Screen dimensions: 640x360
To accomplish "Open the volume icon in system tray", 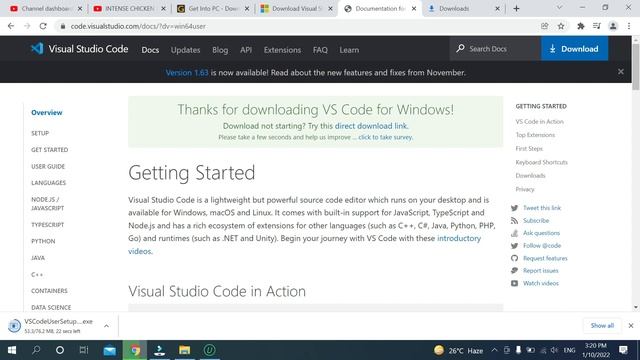I will [x=554, y=350].
